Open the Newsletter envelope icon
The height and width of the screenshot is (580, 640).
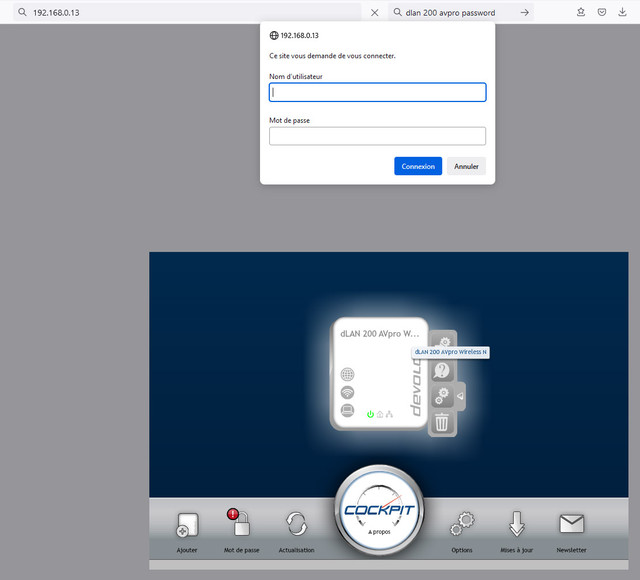571,524
